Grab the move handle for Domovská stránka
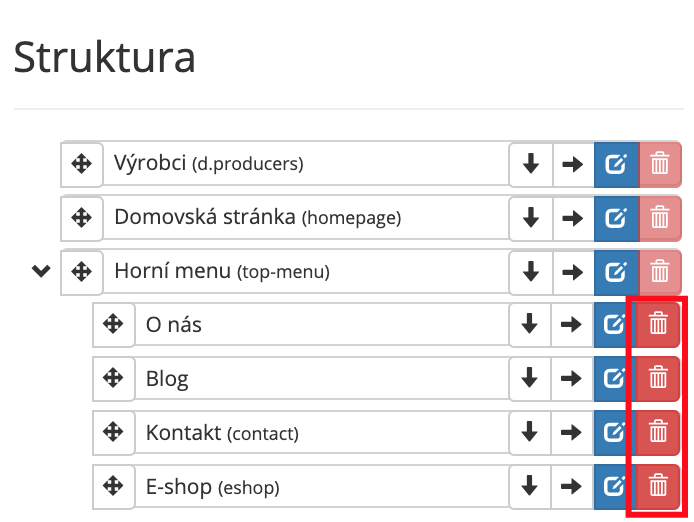This screenshot has width=694, height=522. 82,218
